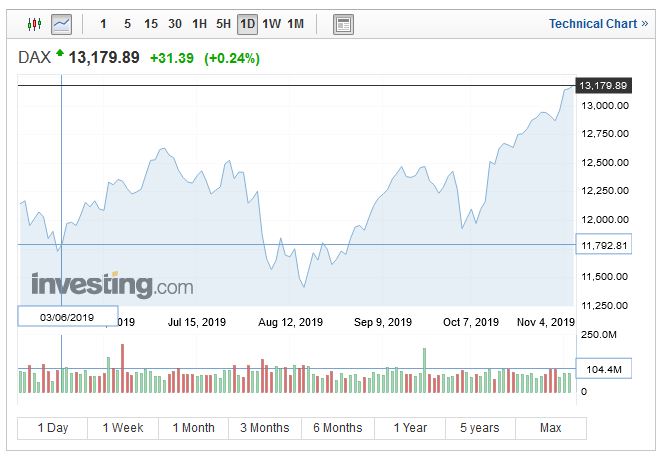Click the 12,500.00 price axis label
This screenshot has height=458, width=666.
pos(605,162)
